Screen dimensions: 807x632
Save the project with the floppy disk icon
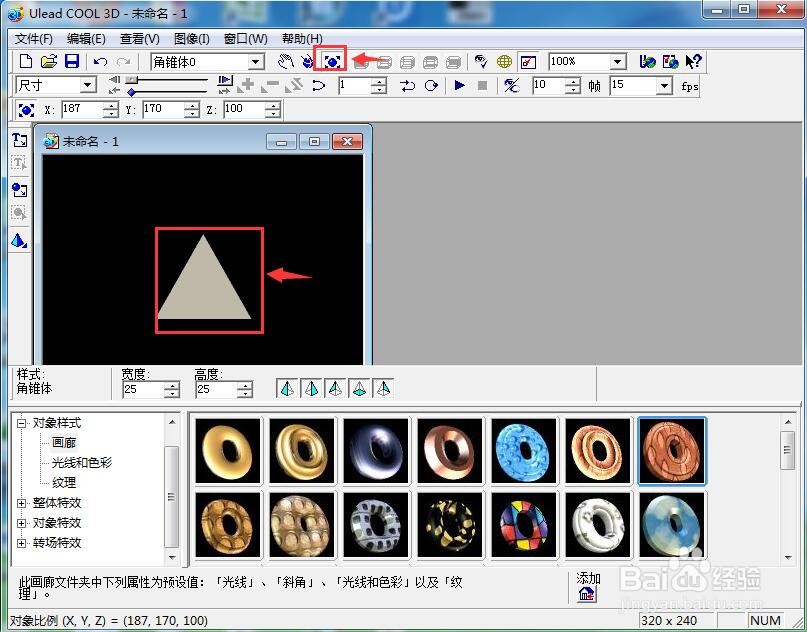pyautogui.click(x=72, y=62)
